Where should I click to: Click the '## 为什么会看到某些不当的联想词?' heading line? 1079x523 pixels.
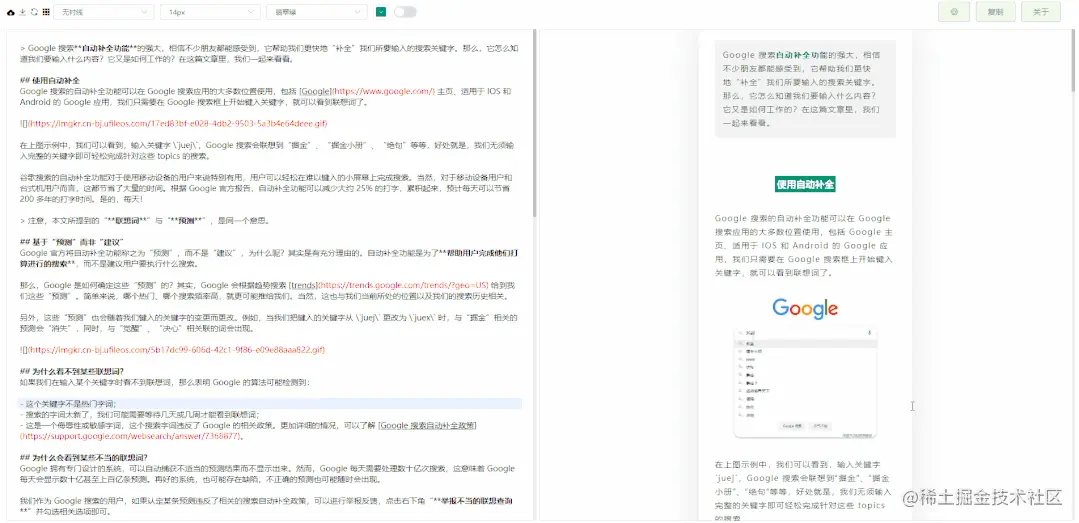tap(84, 458)
